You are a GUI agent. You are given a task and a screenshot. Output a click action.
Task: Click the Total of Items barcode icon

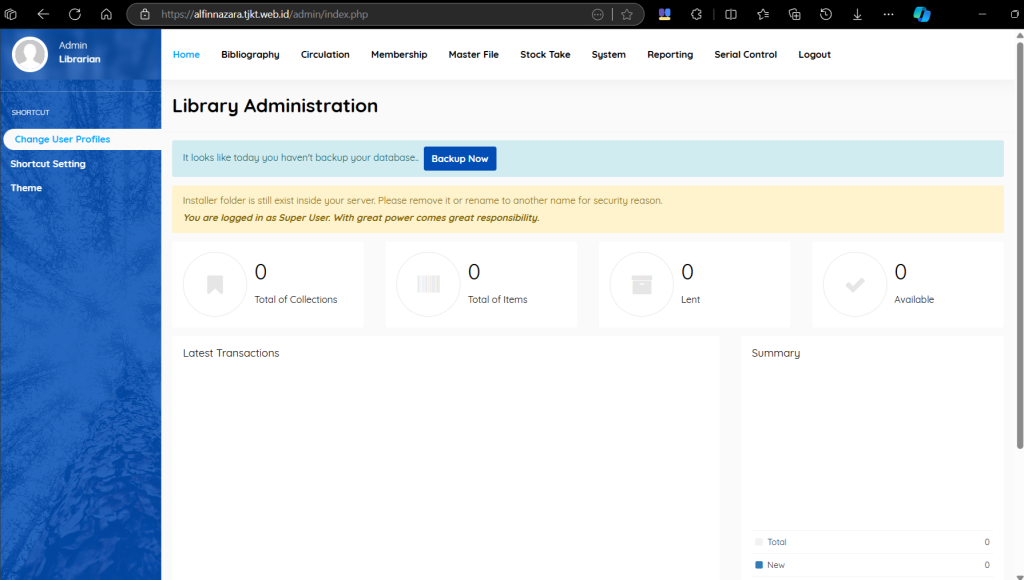[x=428, y=285]
